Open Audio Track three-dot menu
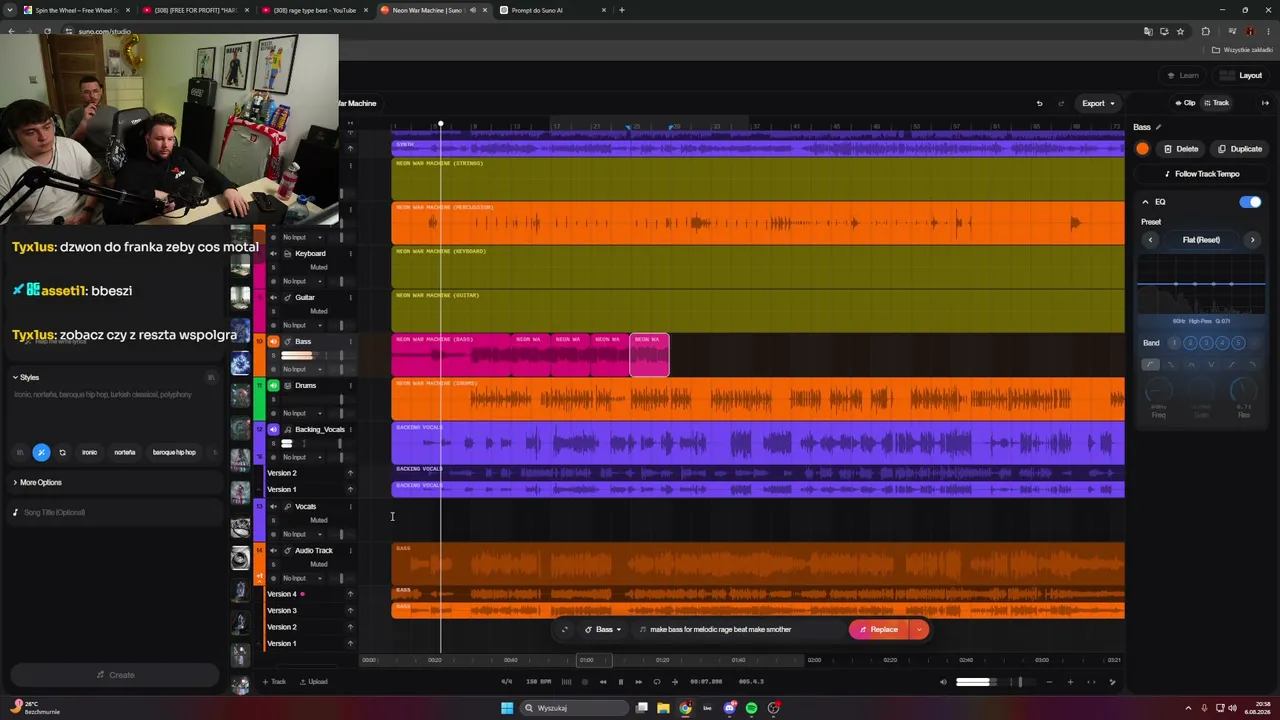Viewport: 1280px width, 720px height. click(350, 551)
